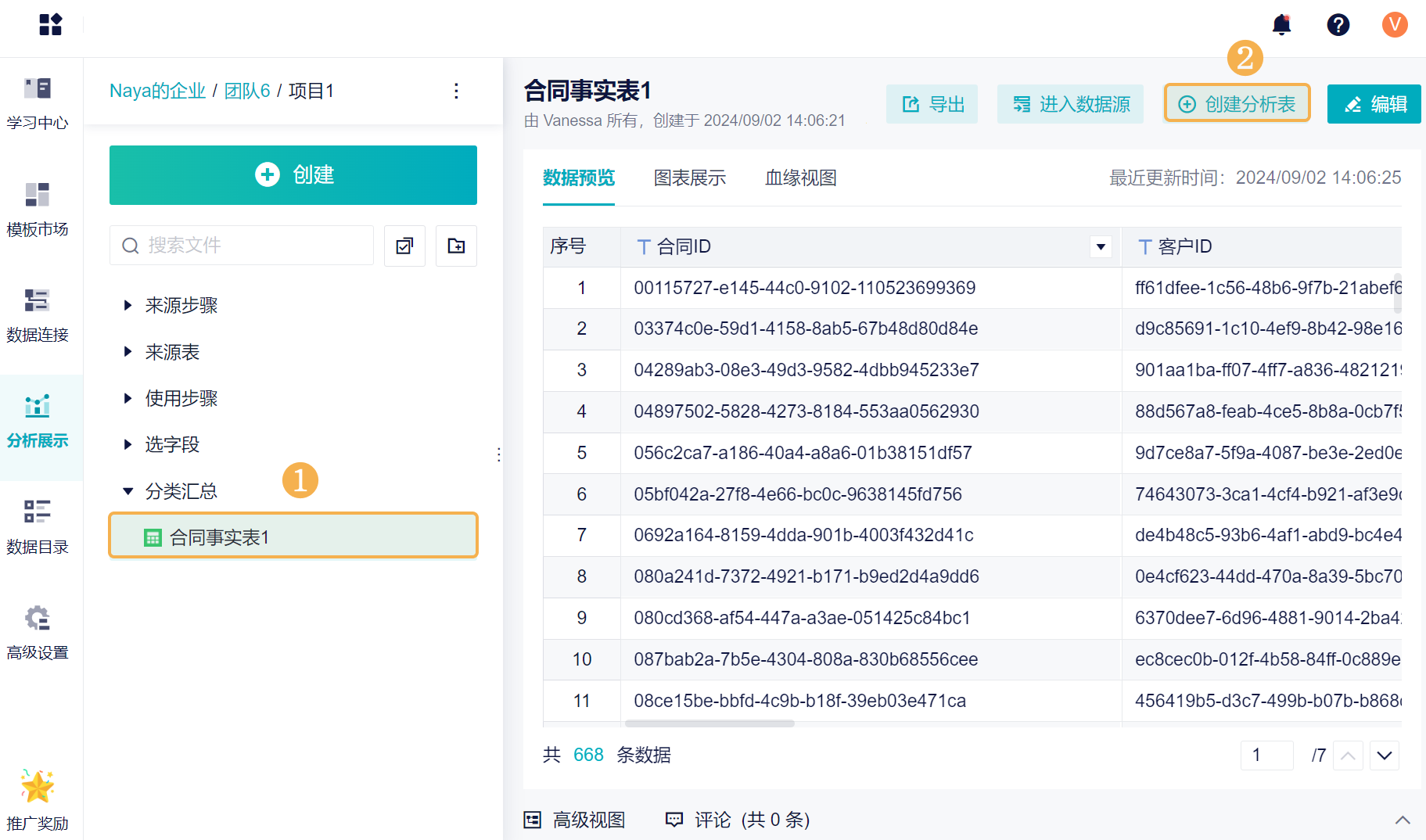
Task: Click cell 056c2ca7-a186-40a4-a8a6-01b38151df57
Action: (x=871, y=454)
